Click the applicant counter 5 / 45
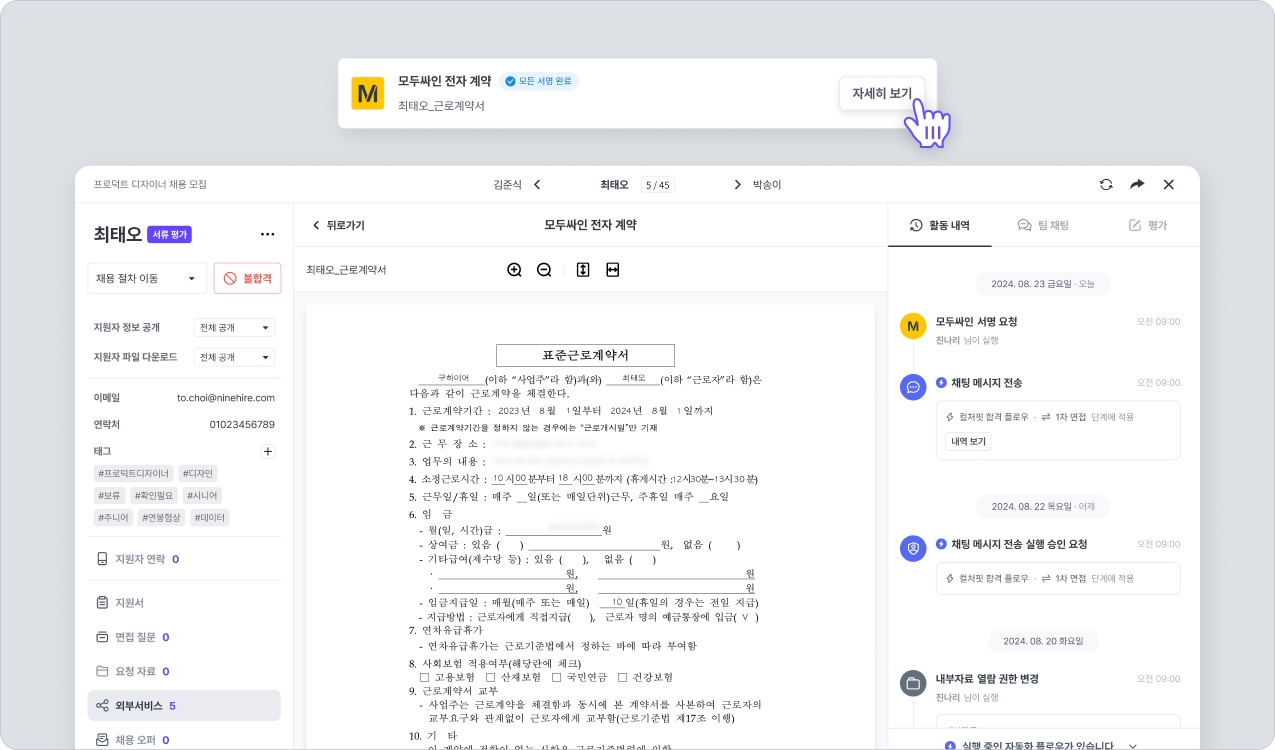This screenshot has height=750, width=1275. 658,185
